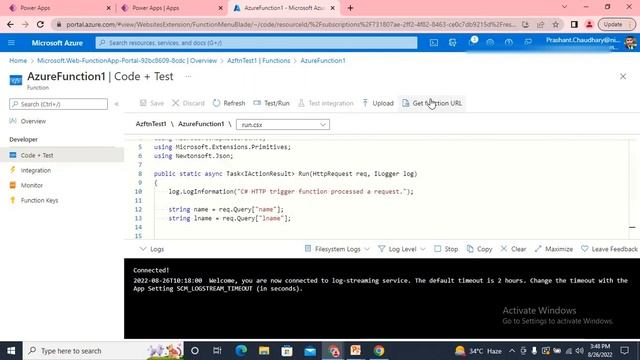Click the browser Update button
Viewport: 640px width, 360px height.
click(616, 24)
